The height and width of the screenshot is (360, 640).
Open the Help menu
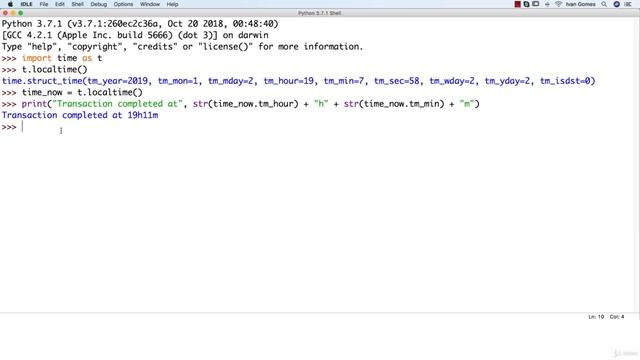[172, 4]
